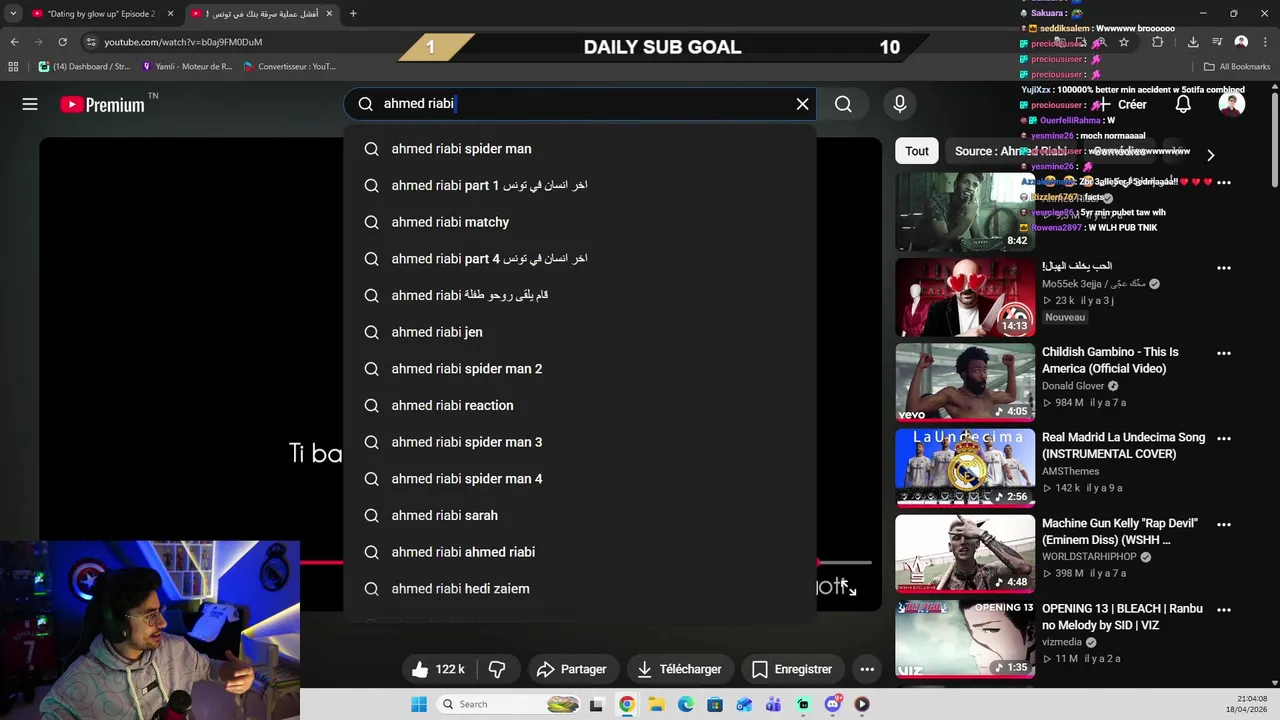The width and height of the screenshot is (1280, 720).
Task: Reload the page in Chrome
Action: click(62, 42)
